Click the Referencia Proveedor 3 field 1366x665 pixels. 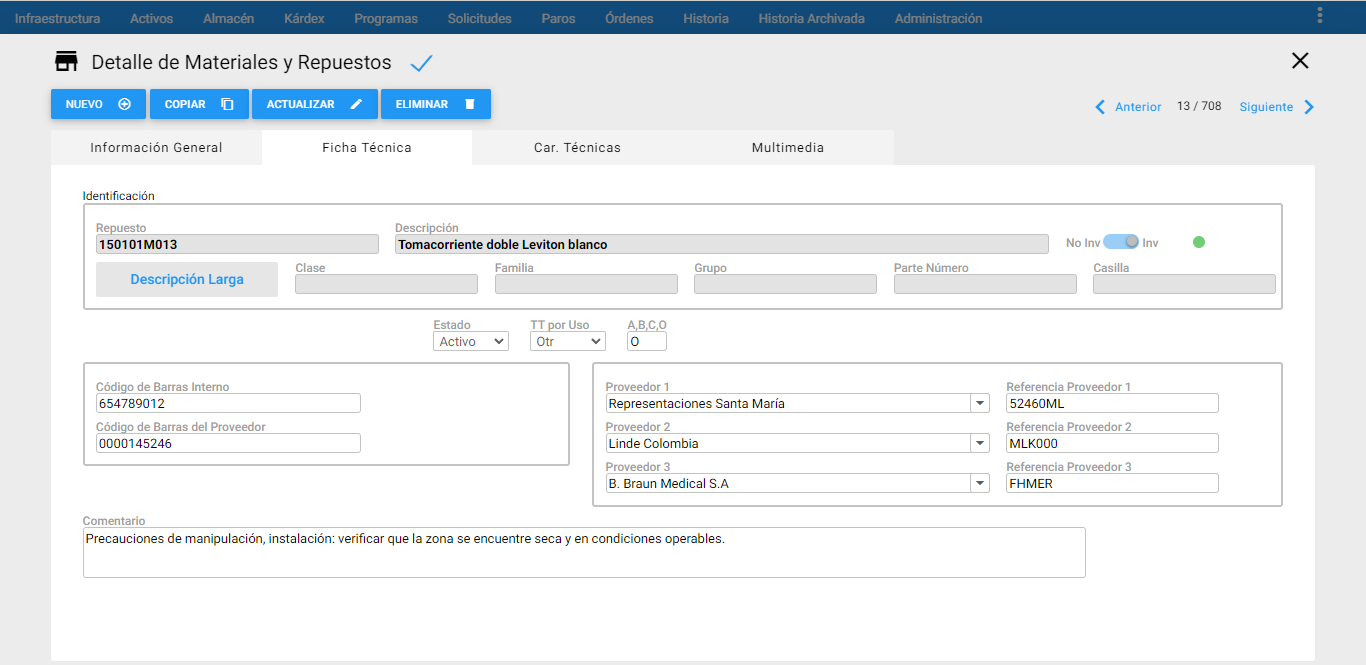point(1112,483)
